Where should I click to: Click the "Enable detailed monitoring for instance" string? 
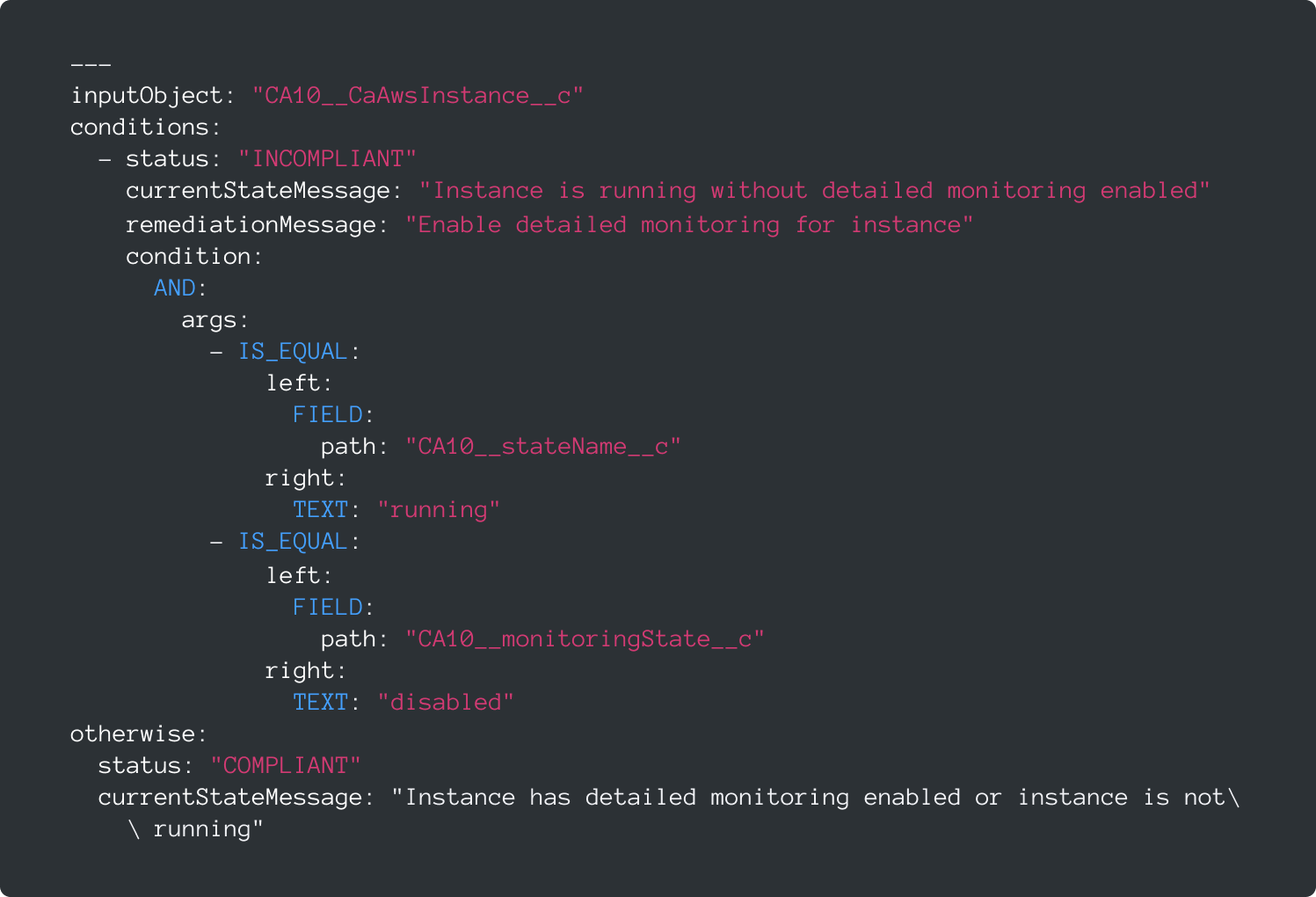coord(688,225)
